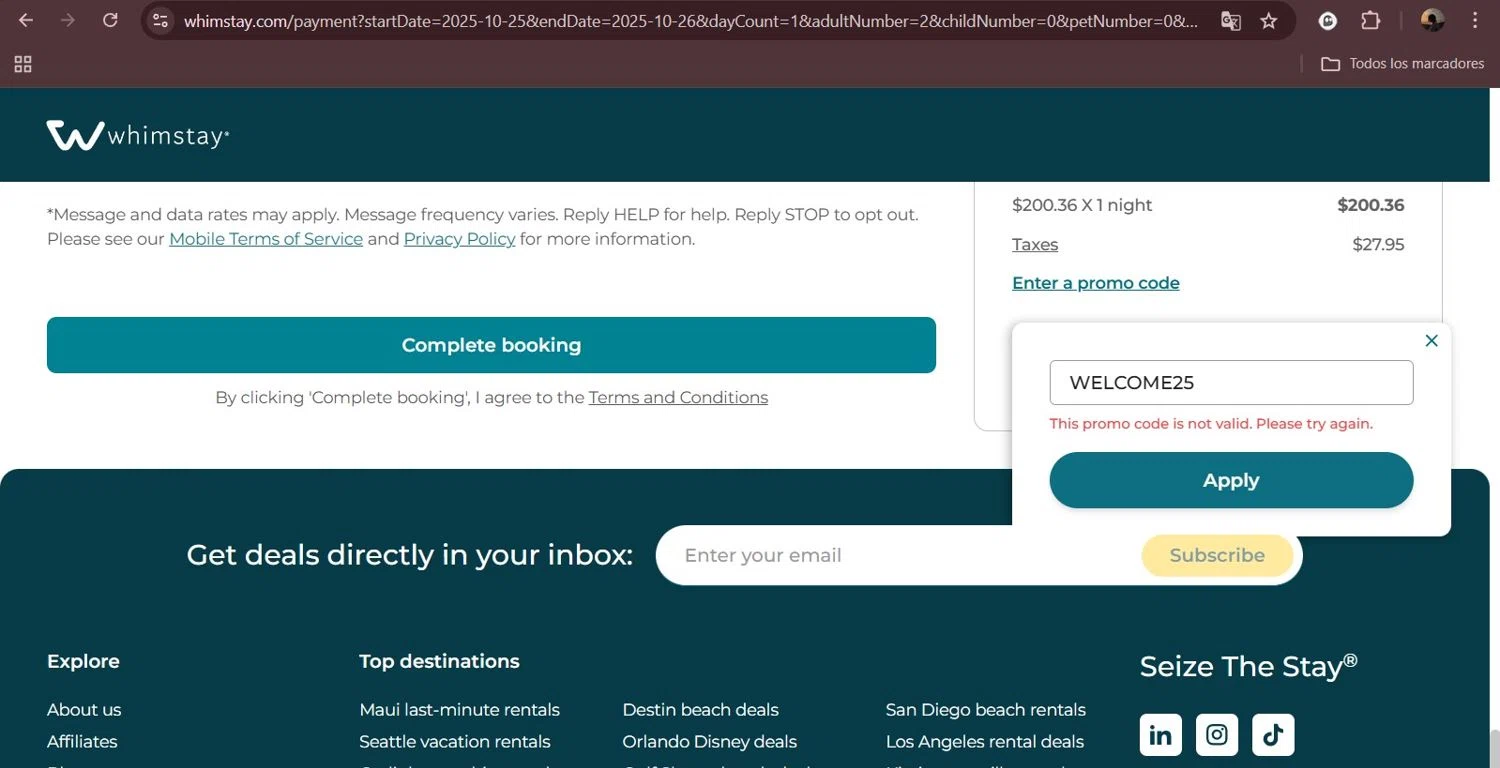Click the bold $200.36 total amount
This screenshot has width=1500, height=768.
1371,205
